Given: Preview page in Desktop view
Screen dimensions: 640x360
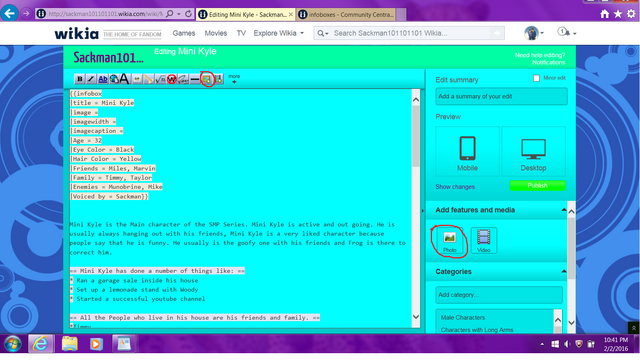Looking at the screenshot, I should coord(533,151).
